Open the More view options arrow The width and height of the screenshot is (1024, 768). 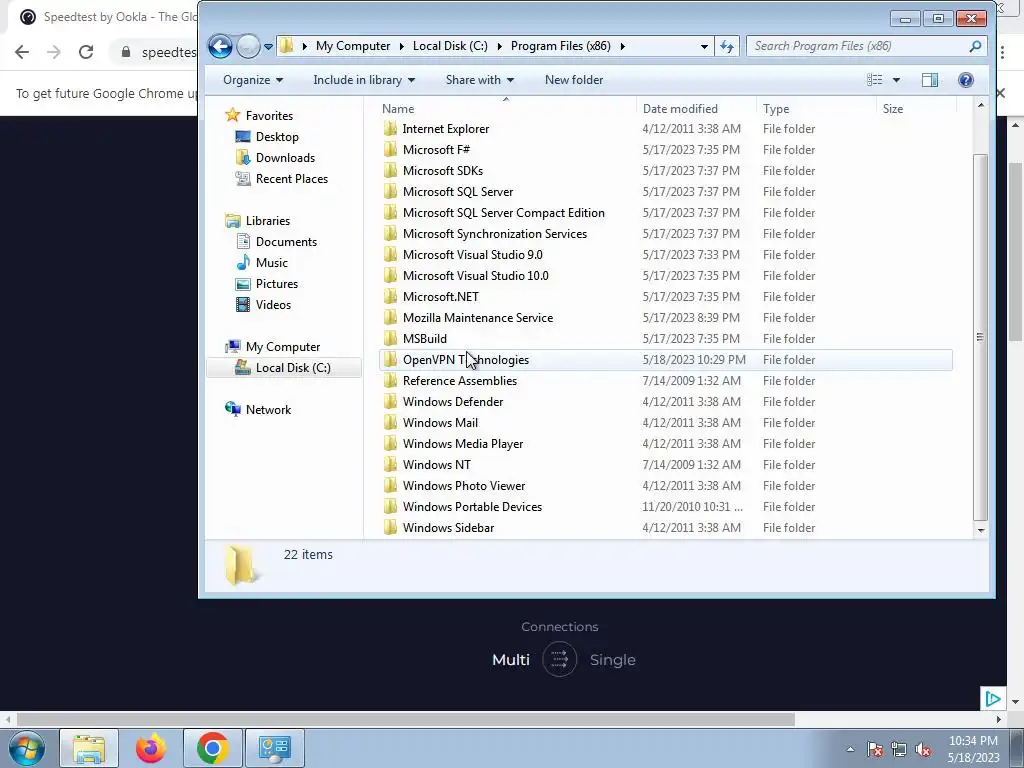tap(896, 80)
